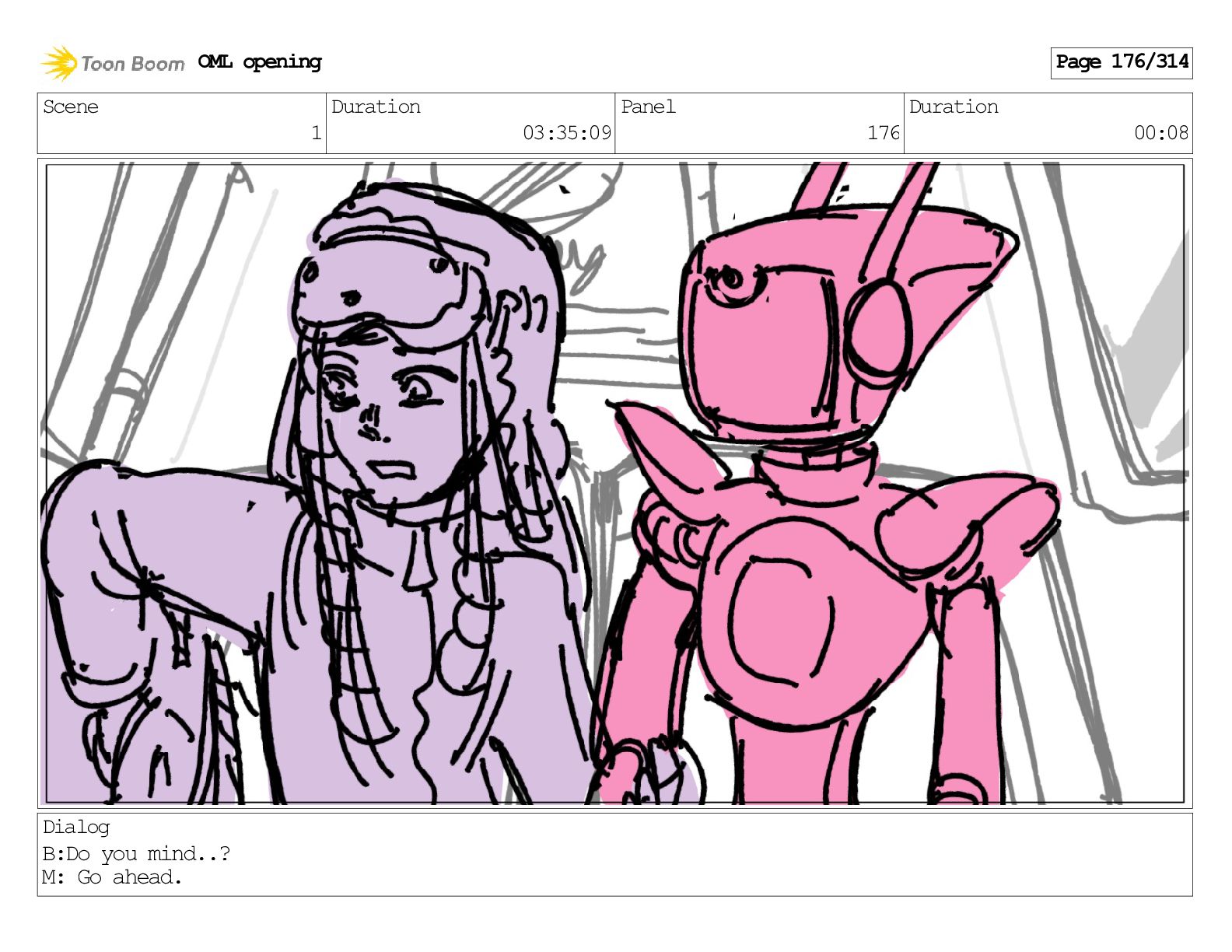This screenshot has width=1232, height=952.
Task: Open the storyboard panel sketch thumbnail
Action: [614, 483]
